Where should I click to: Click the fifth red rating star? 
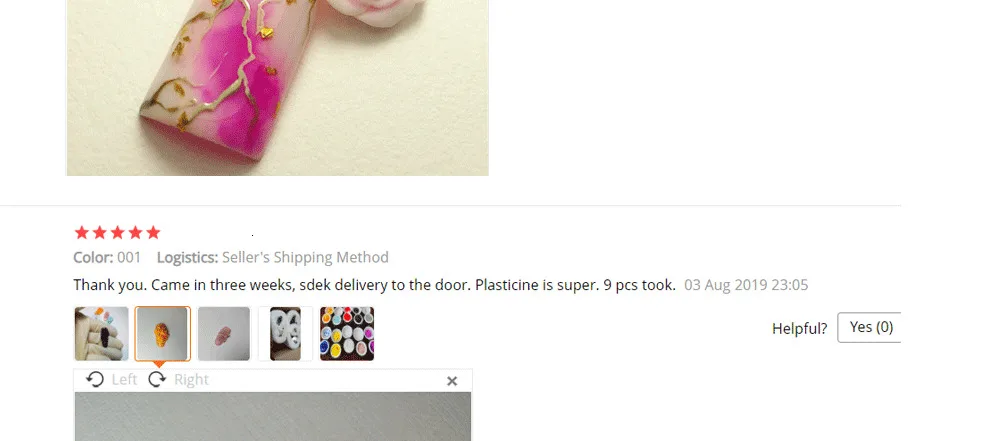(153, 232)
